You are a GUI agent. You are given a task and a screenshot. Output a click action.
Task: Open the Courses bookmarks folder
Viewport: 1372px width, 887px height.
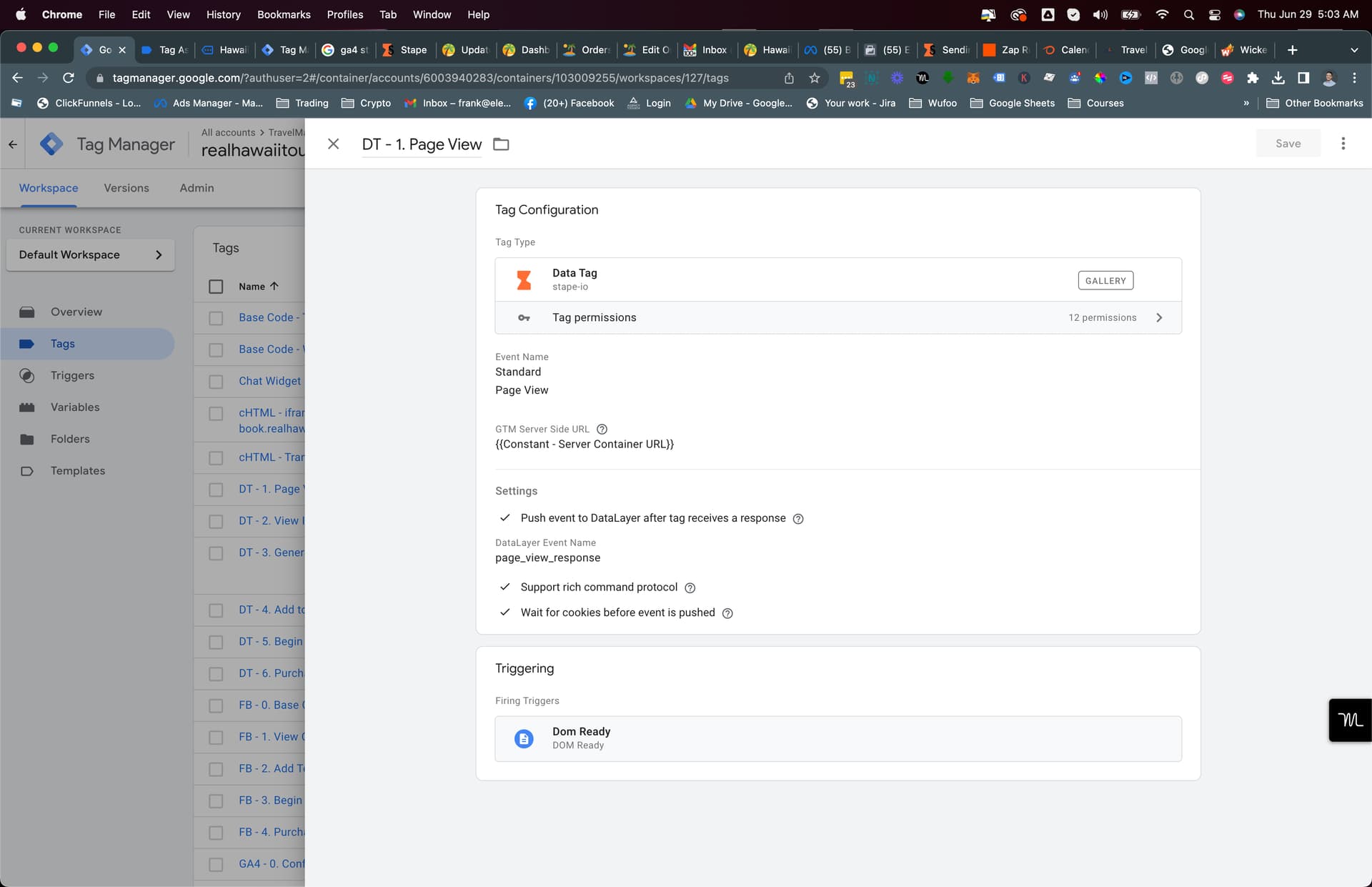[1095, 103]
